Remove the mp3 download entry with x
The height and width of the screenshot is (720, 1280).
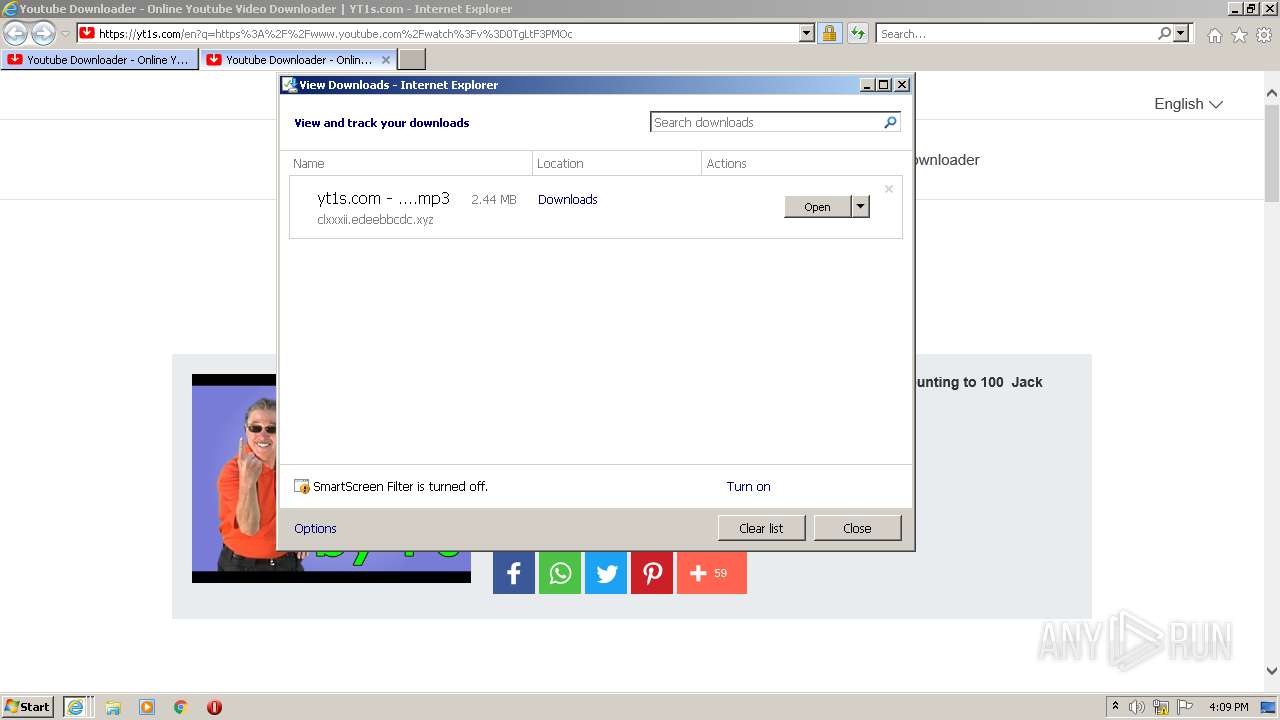coord(889,188)
